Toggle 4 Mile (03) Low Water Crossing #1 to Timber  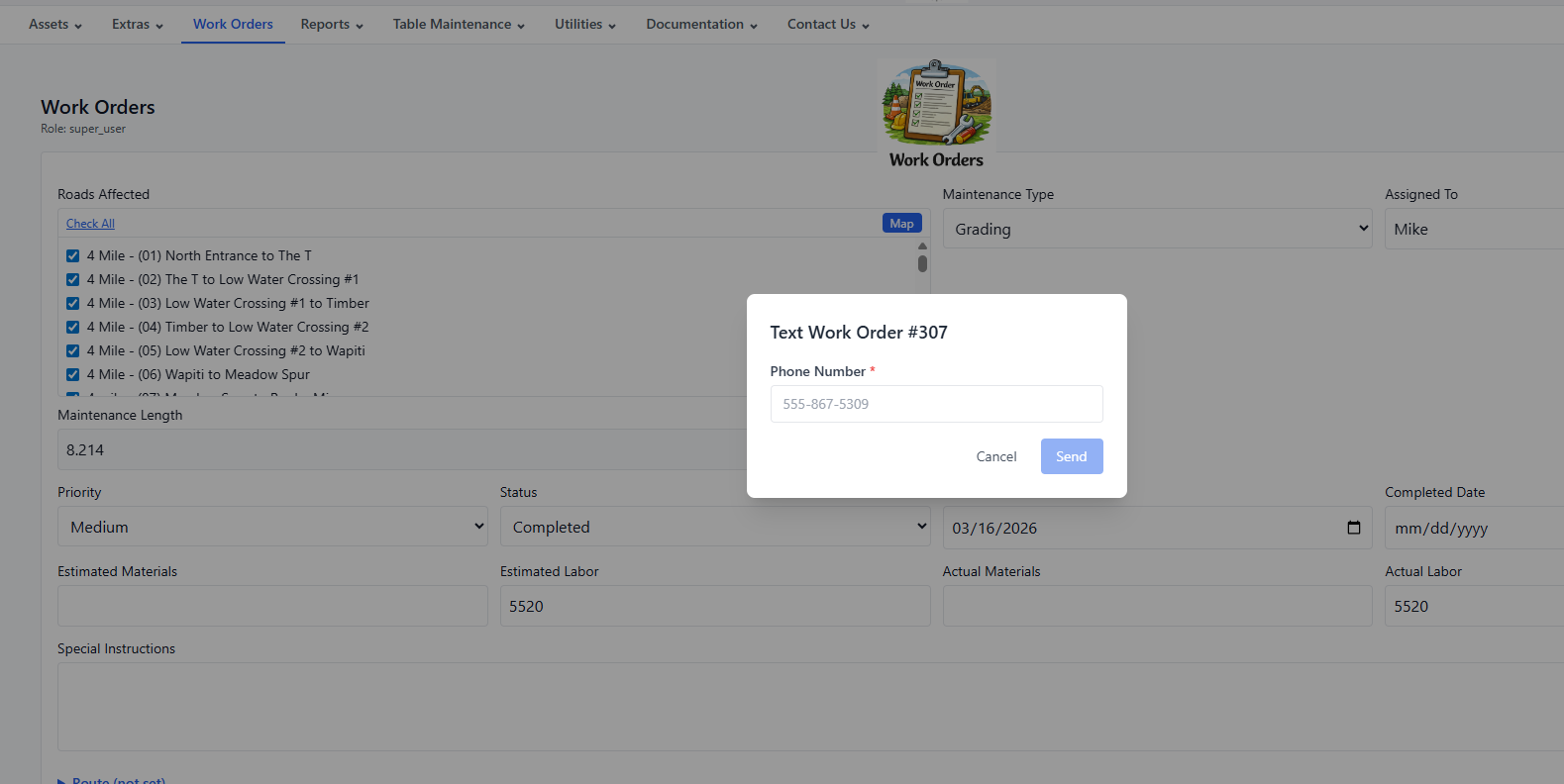click(x=72, y=303)
